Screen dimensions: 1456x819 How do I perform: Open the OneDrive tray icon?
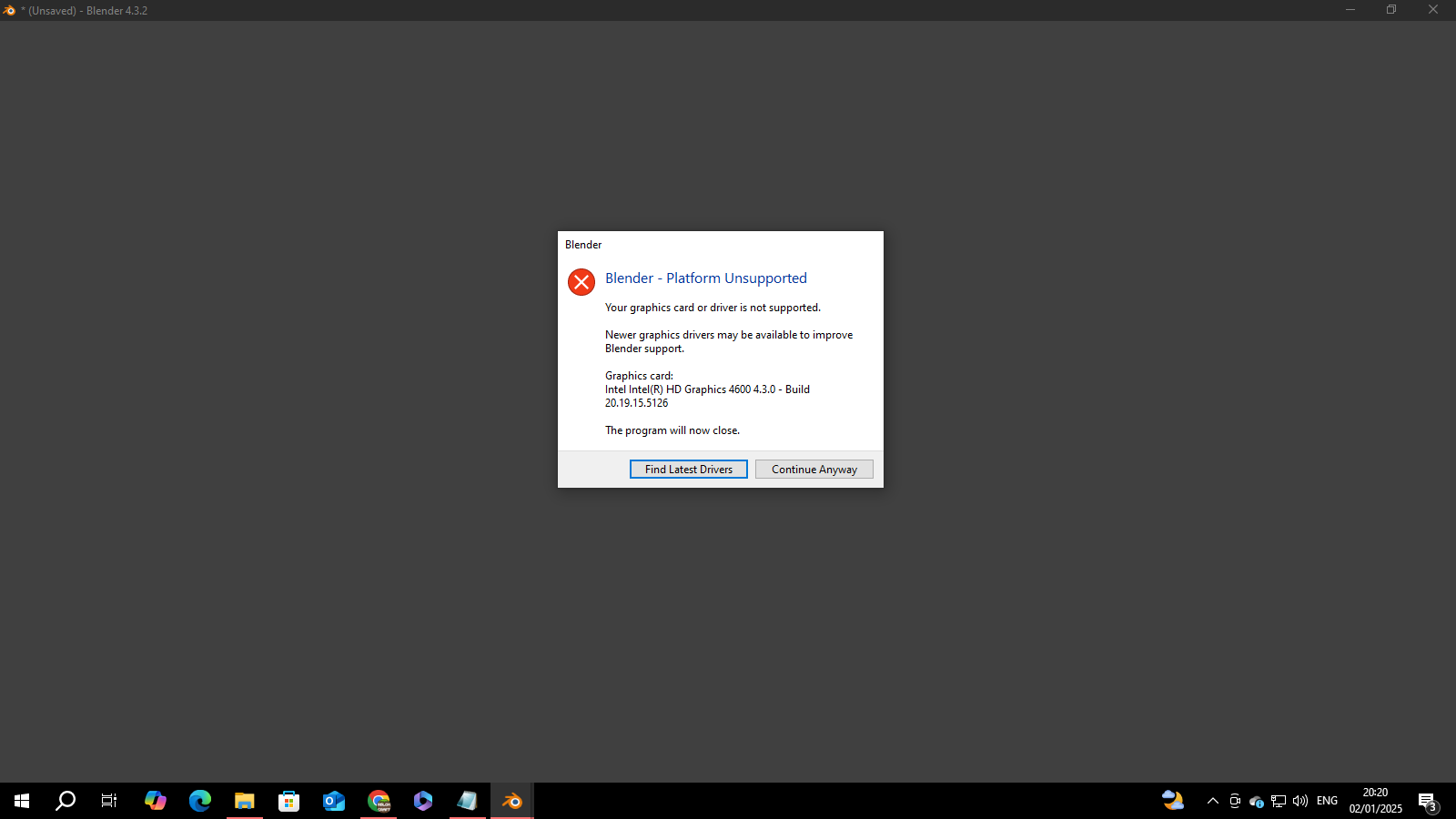tap(1257, 802)
